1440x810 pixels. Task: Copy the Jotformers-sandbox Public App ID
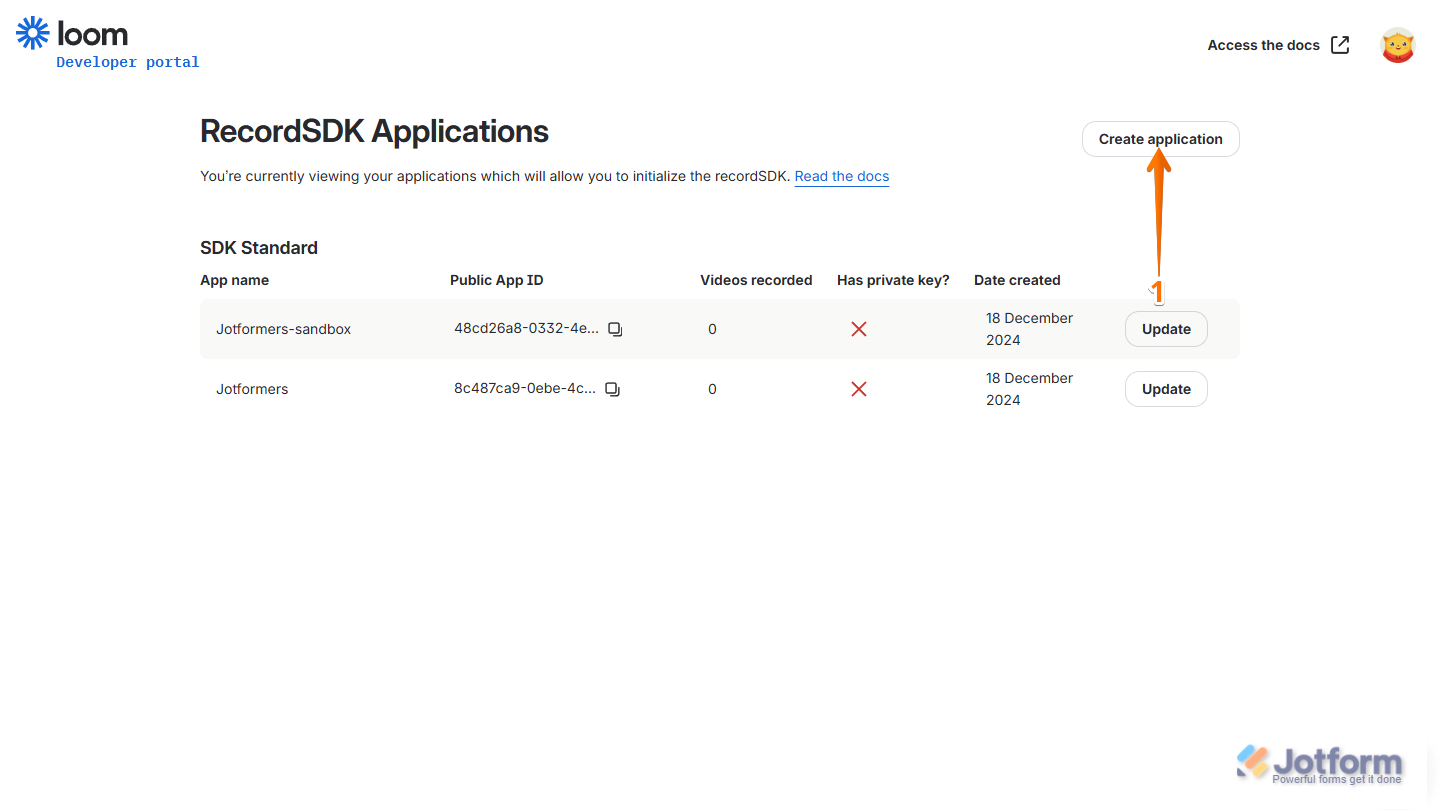[615, 328]
